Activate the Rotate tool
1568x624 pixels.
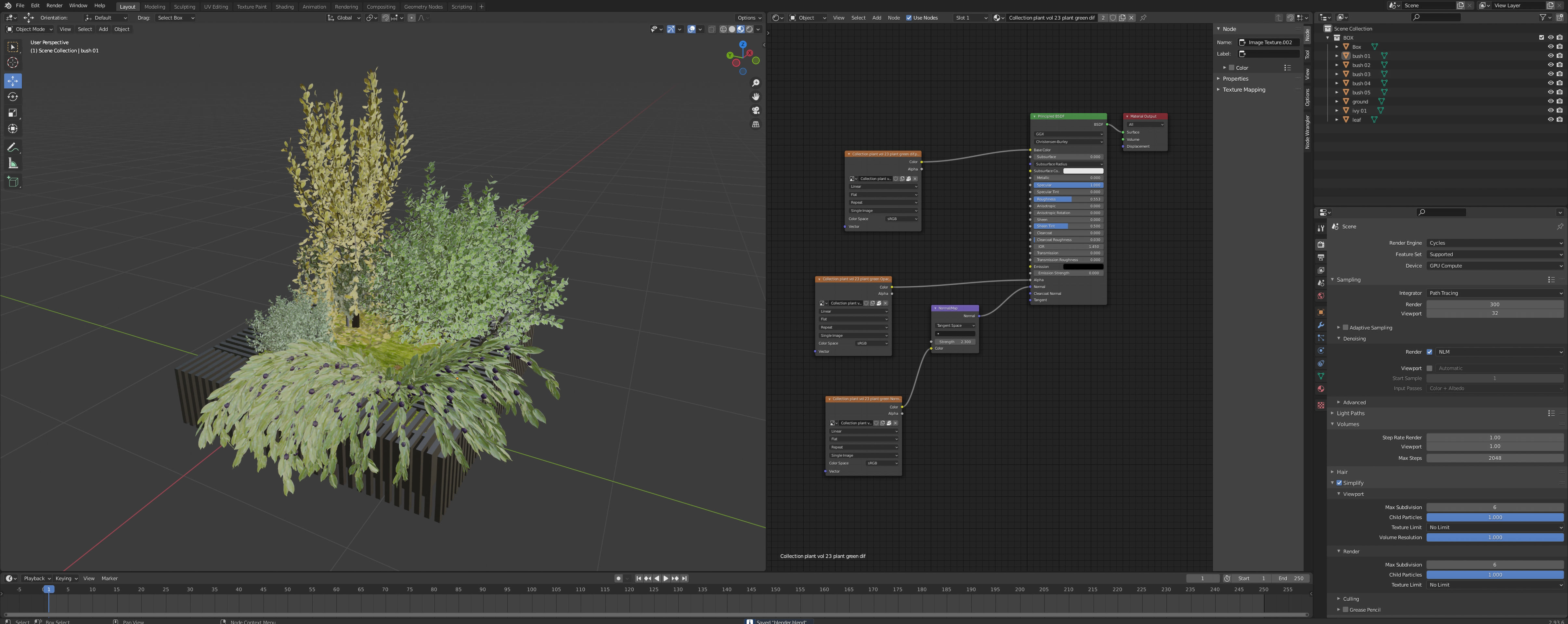tap(13, 97)
